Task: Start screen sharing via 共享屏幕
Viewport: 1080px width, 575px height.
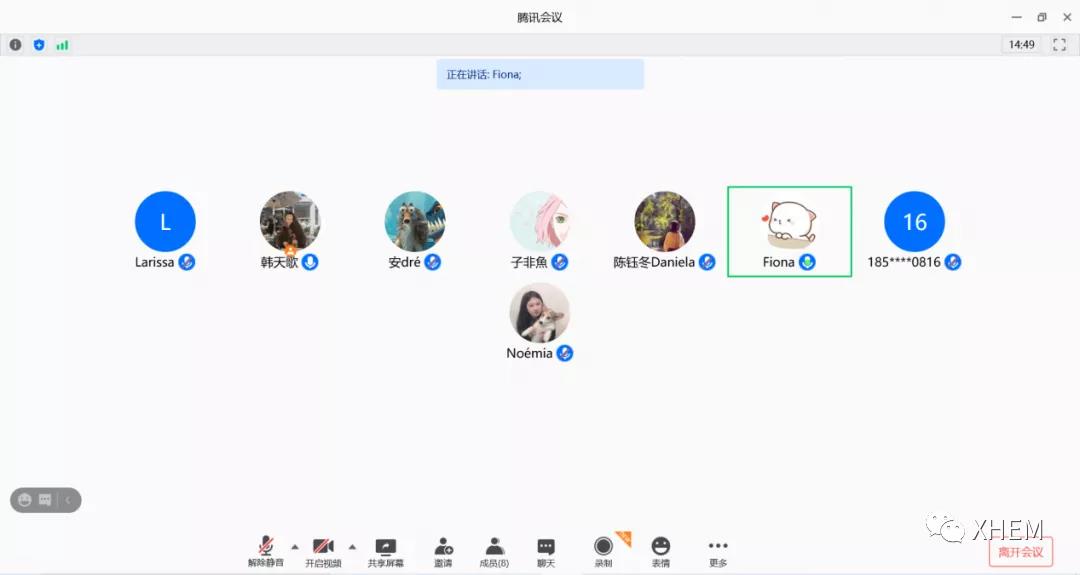Action: click(x=385, y=550)
